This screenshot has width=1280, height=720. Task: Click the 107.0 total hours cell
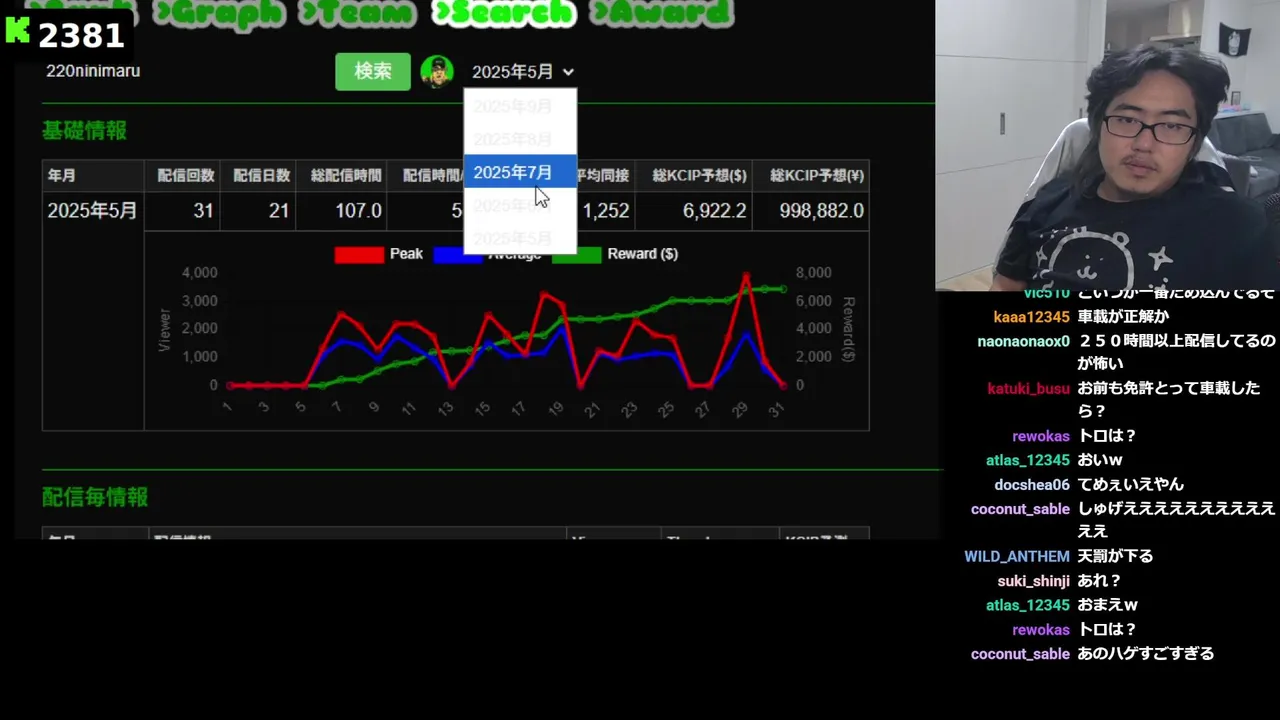[x=341, y=211]
